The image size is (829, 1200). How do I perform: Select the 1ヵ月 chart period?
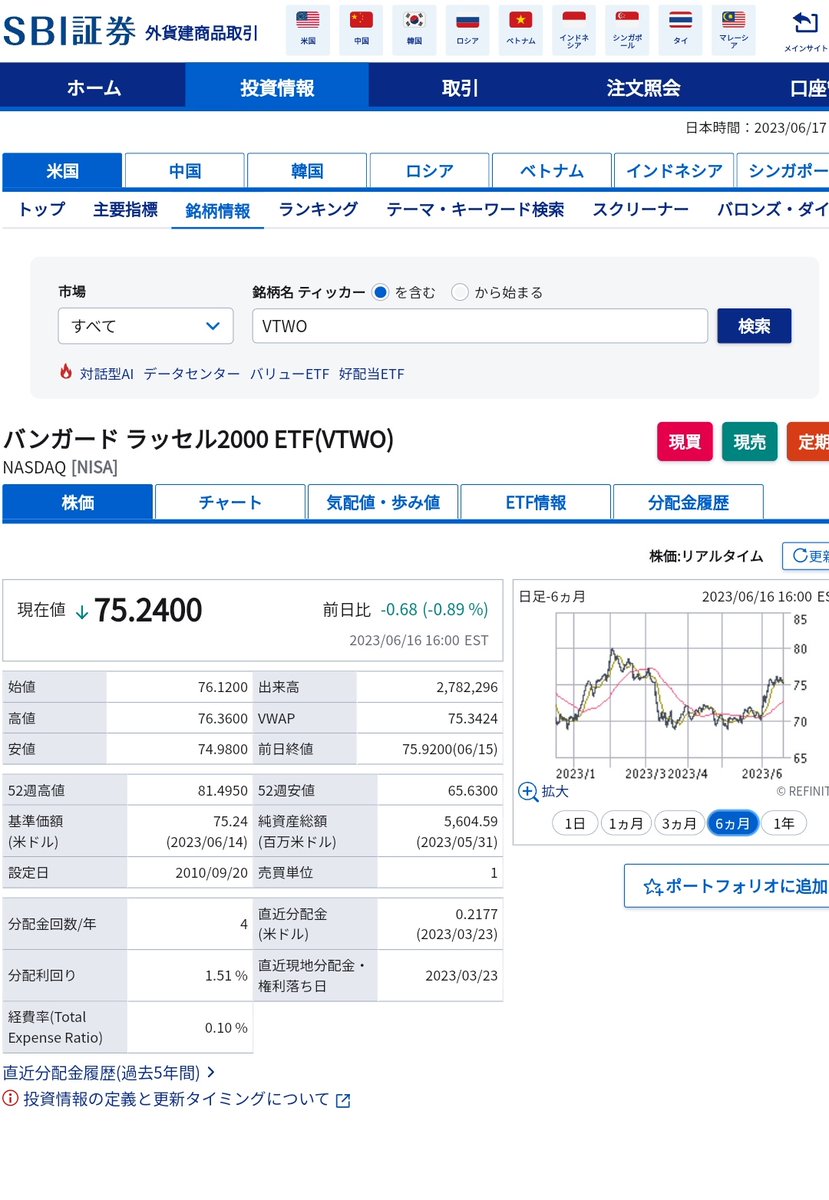pos(626,824)
